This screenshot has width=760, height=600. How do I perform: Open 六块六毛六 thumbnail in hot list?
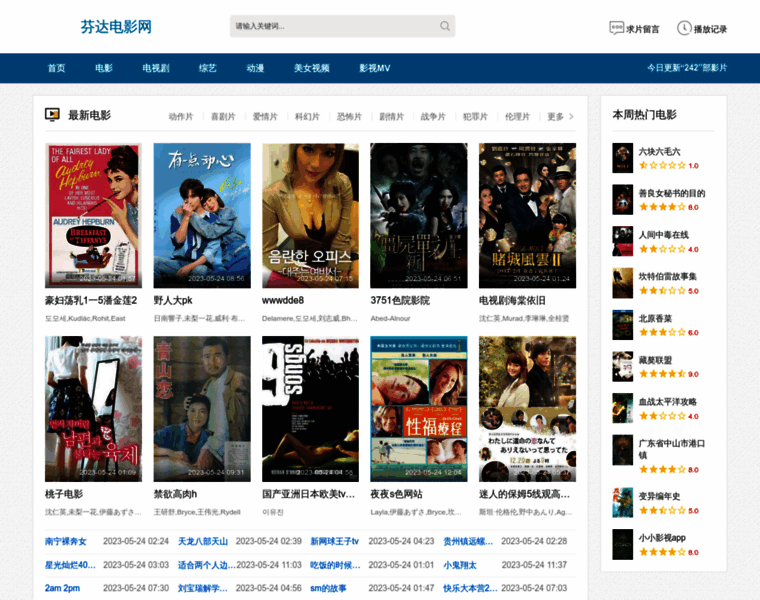(x=622, y=158)
